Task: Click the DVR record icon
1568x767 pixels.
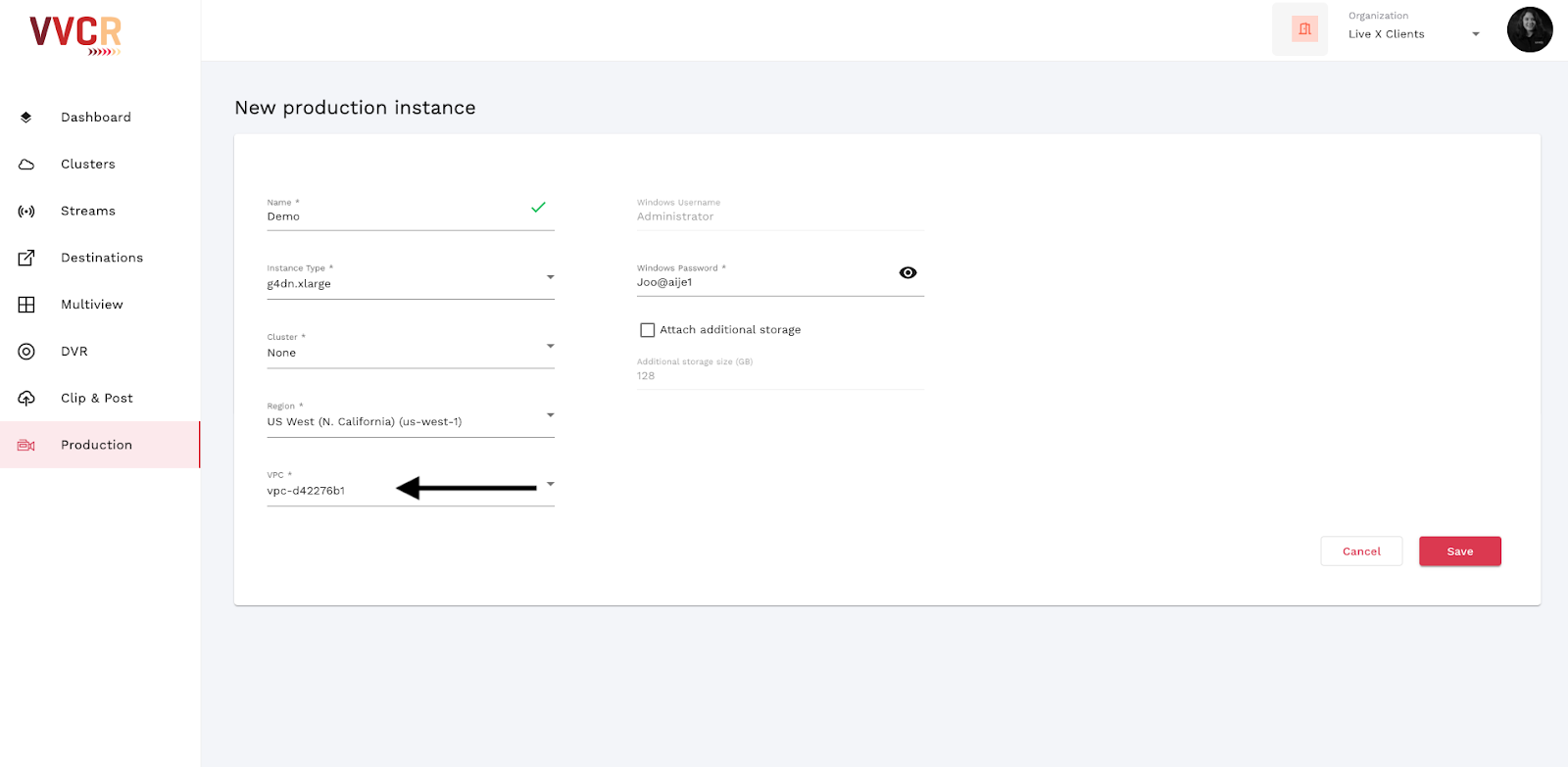Action: tap(26, 352)
